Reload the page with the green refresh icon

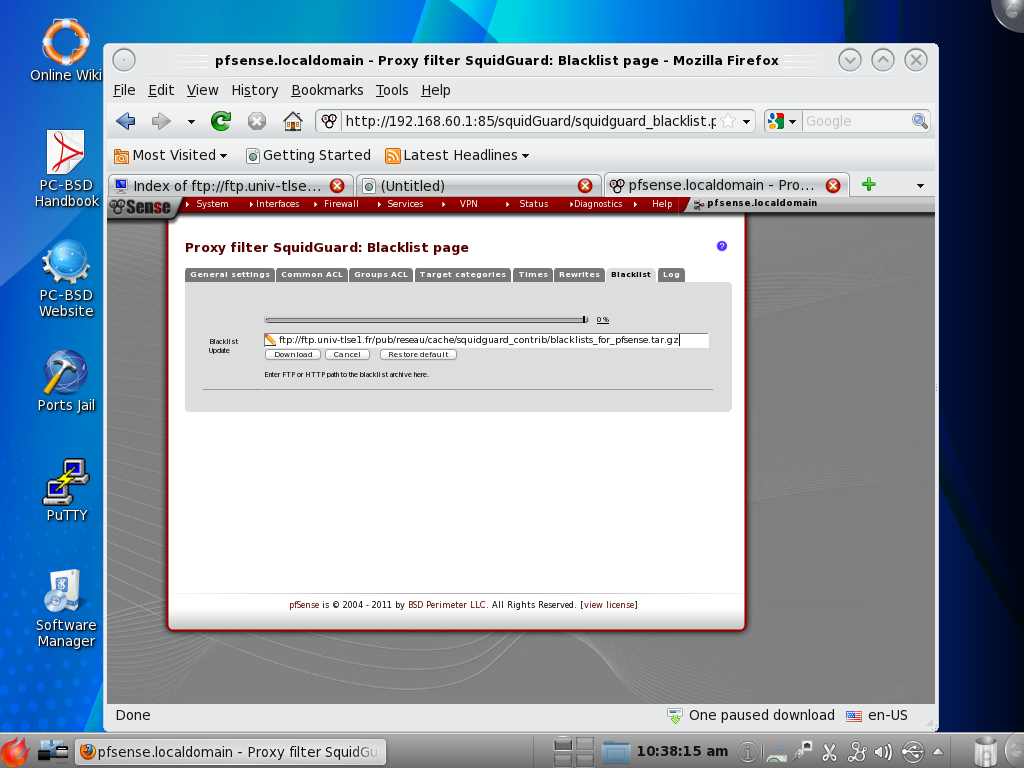tap(221, 121)
